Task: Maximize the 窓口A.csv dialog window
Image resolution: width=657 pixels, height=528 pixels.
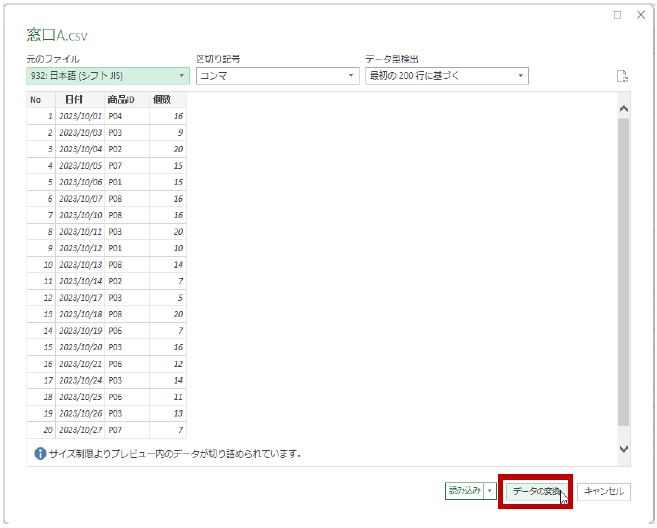Action: click(x=617, y=15)
